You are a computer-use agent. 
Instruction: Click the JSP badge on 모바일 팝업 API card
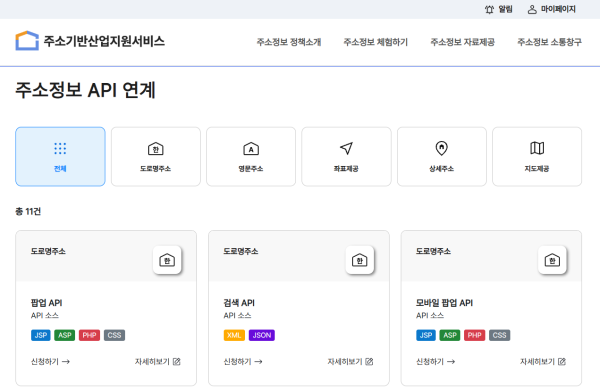point(426,335)
